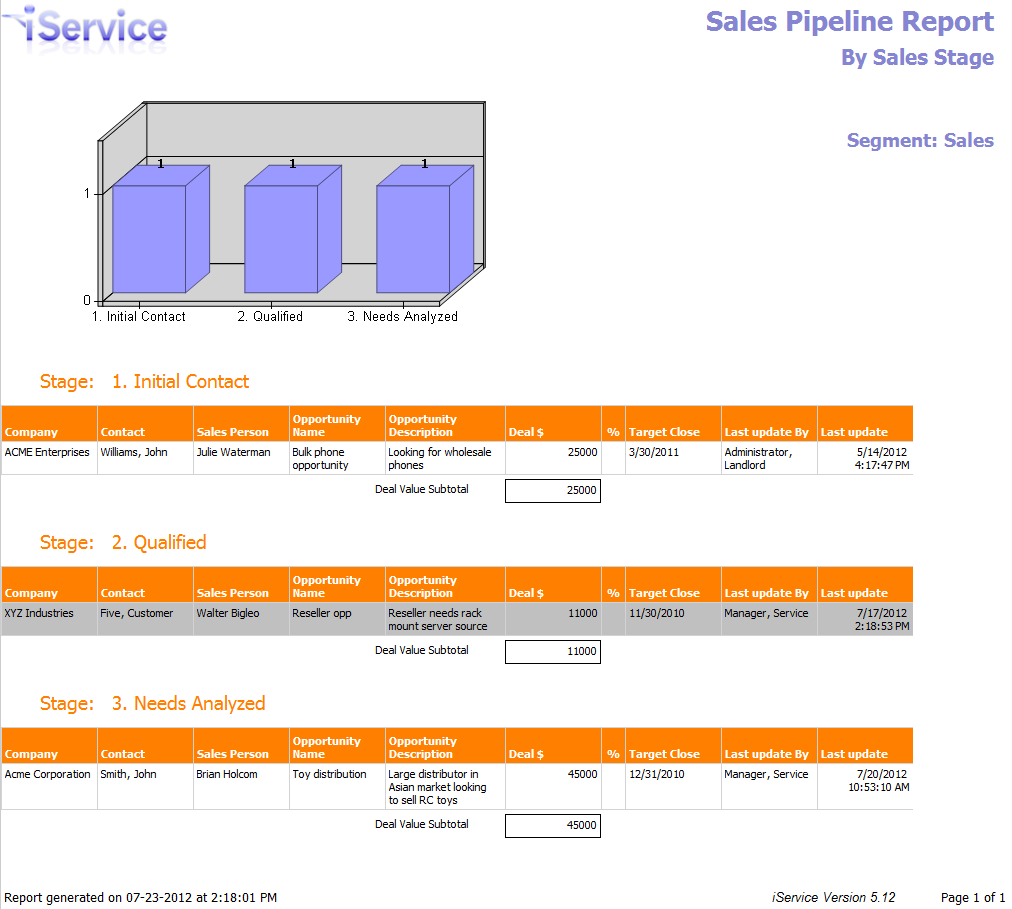Click the Stage: 2. Qualified heading
The image size is (1012, 909).
click(x=123, y=542)
